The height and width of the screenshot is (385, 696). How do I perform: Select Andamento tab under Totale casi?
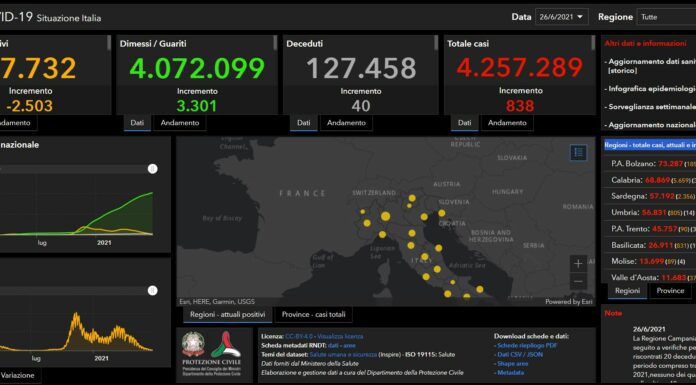pos(507,123)
